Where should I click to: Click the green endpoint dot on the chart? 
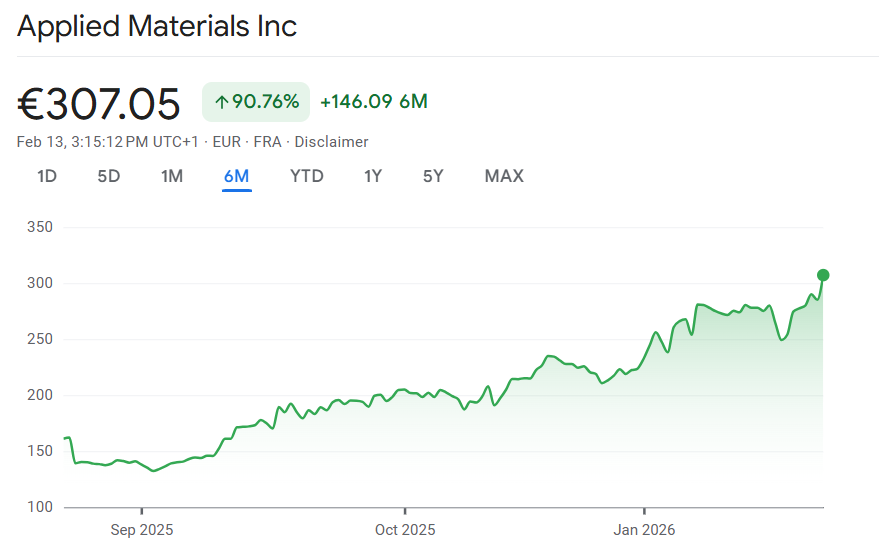(823, 275)
